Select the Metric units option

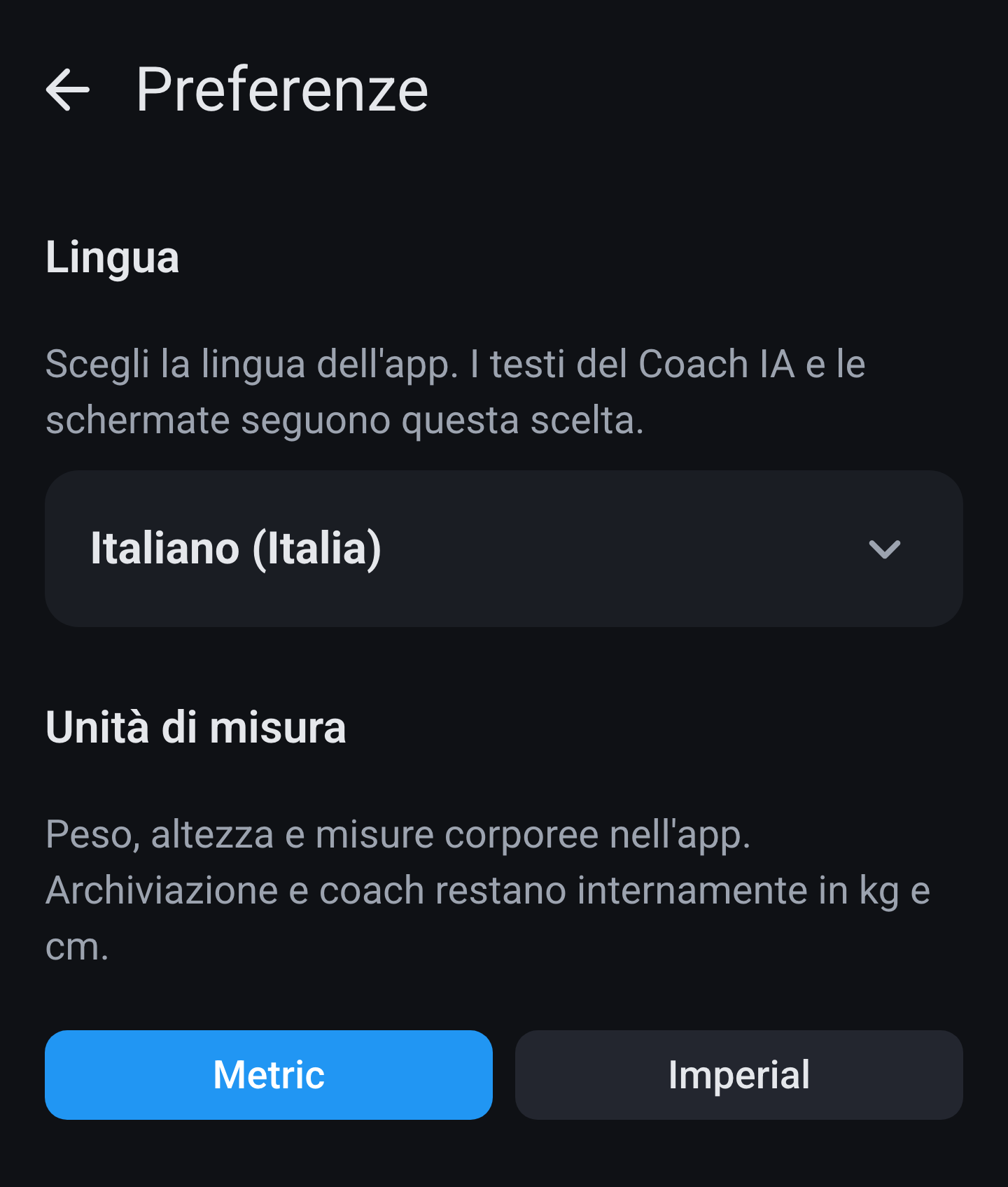coord(269,1074)
